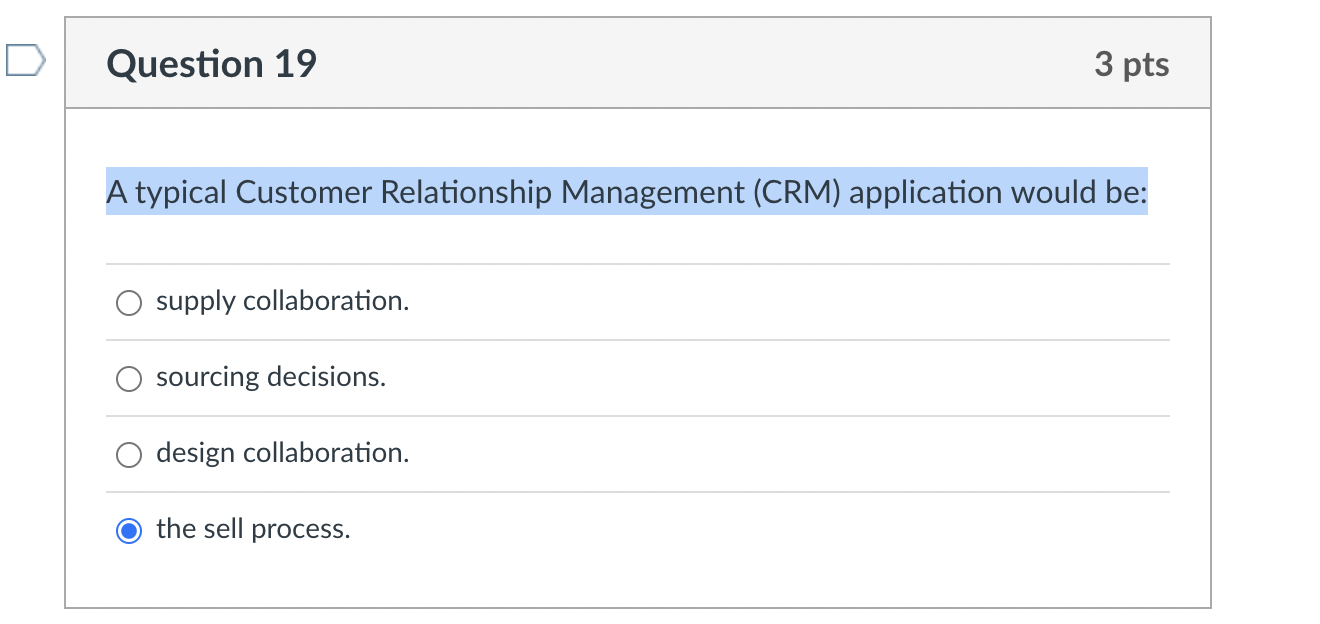Click the sourcing decisions answer label
1320x624 pixels.
[271, 378]
